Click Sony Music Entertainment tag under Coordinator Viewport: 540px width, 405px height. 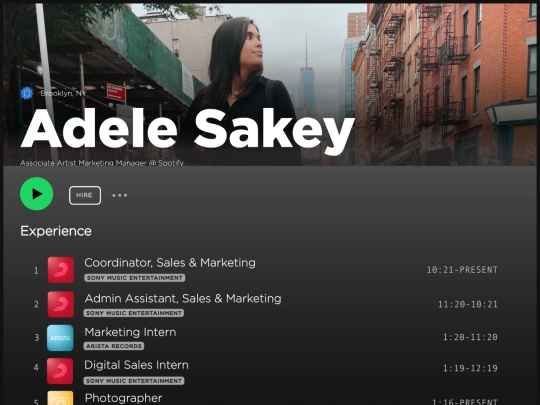[135, 278]
